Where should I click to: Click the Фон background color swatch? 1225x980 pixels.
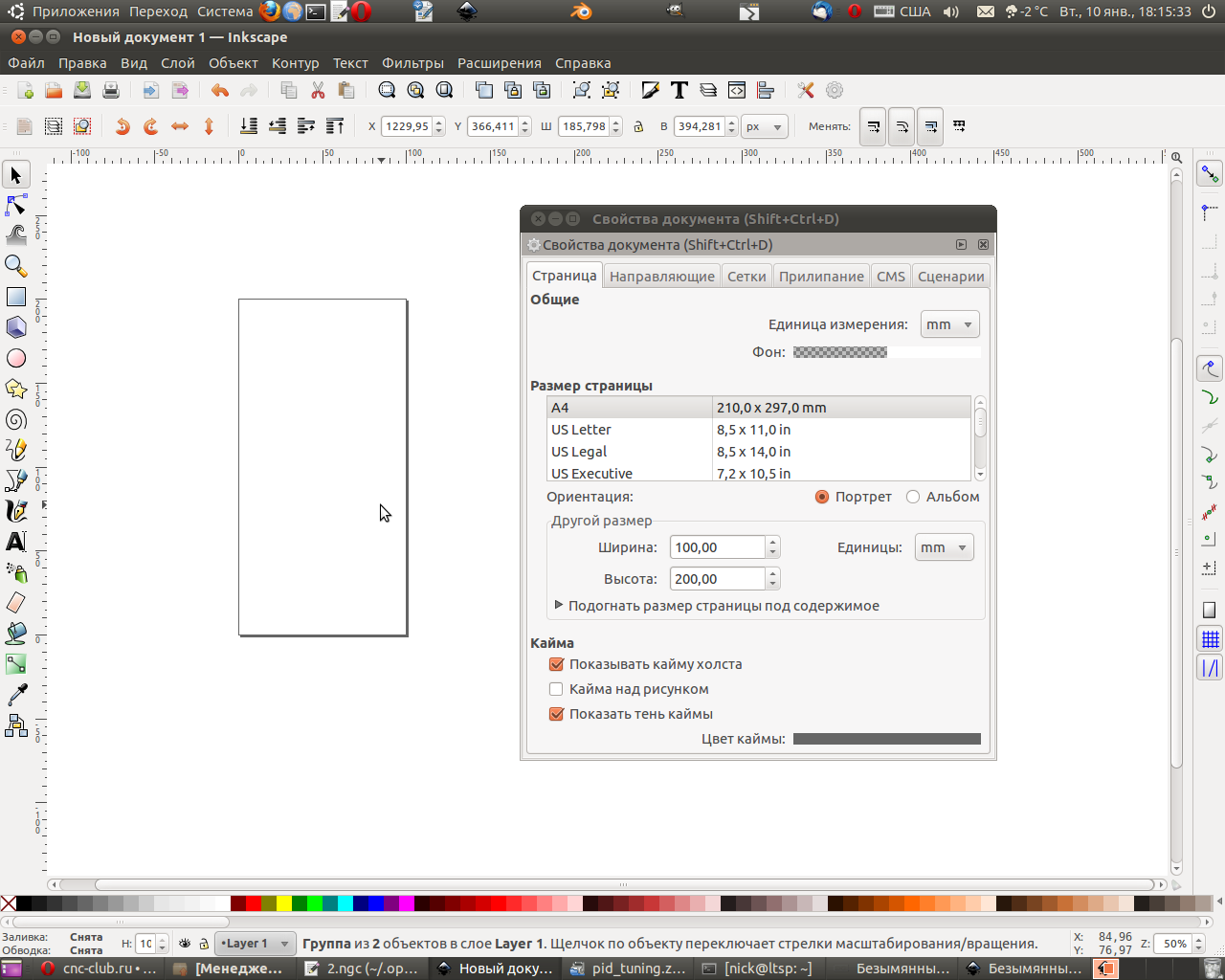coord(887,352)
